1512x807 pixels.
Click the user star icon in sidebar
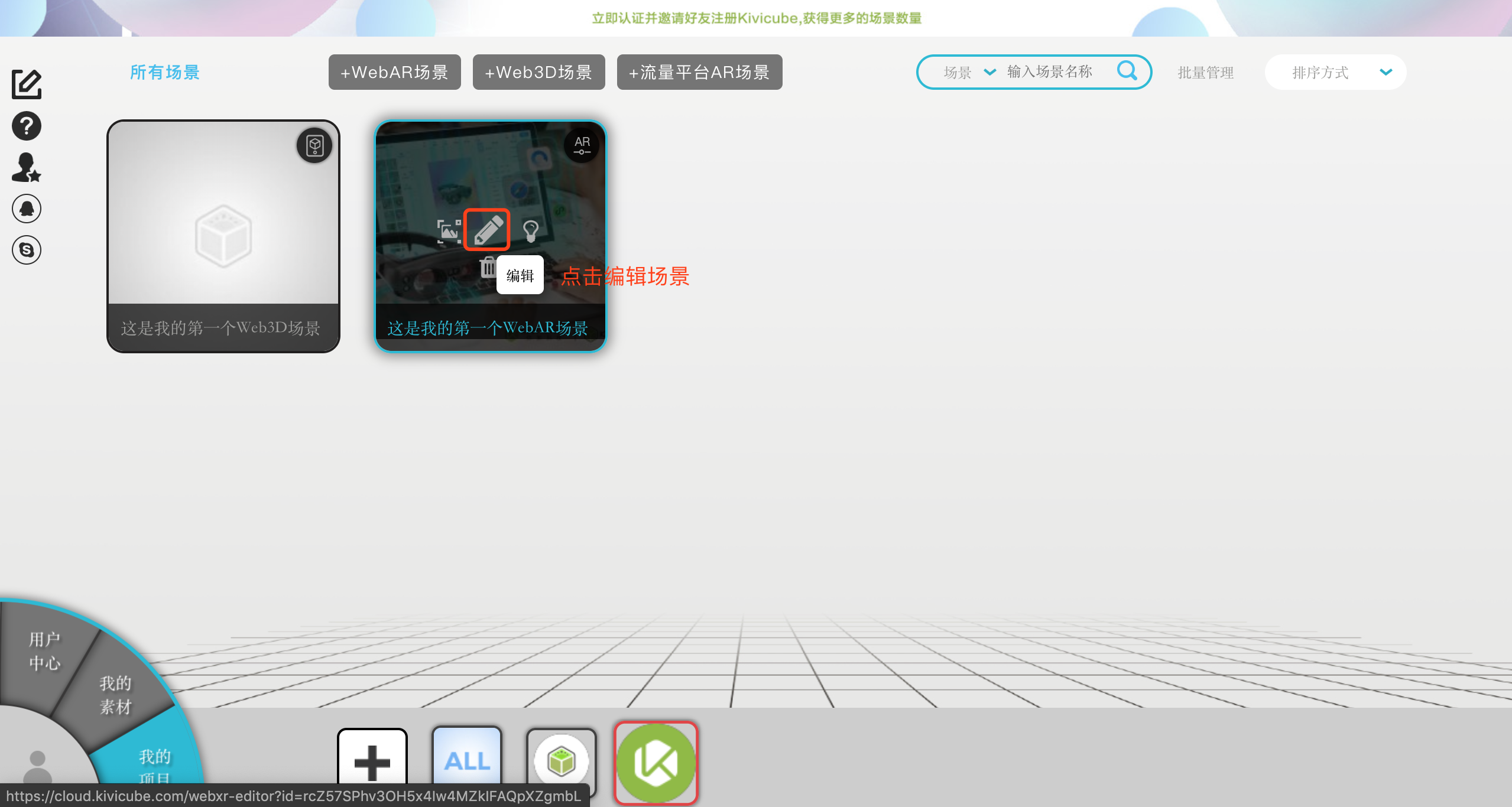coord(27,167)
